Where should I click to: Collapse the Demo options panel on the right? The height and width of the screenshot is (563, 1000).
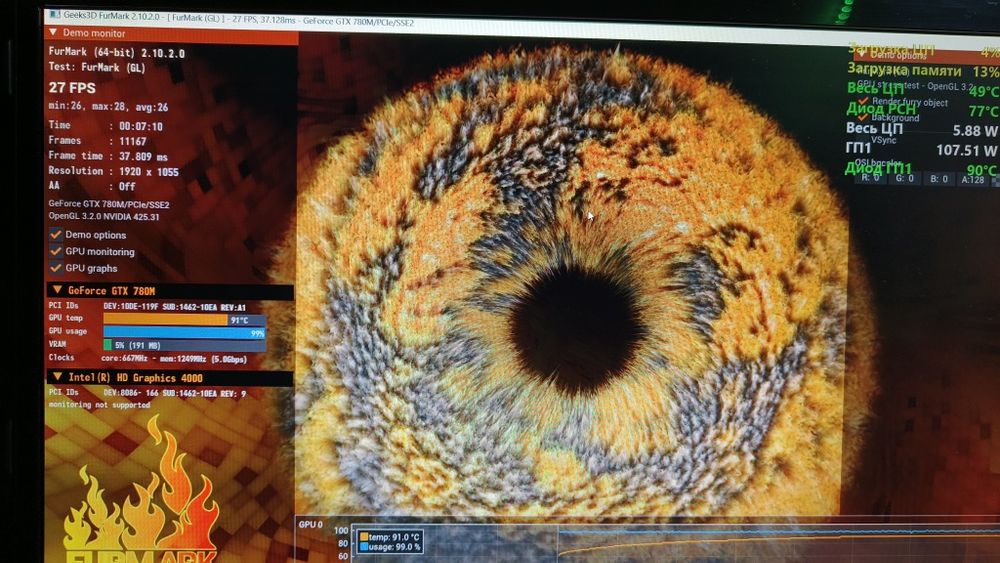pyautogui.click(x=862, y=54)
